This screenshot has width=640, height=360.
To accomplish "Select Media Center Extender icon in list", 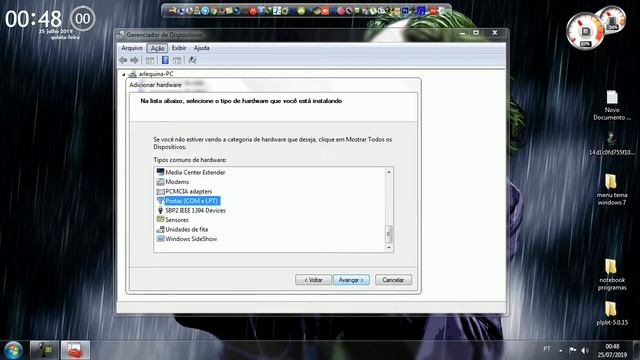I will pyautogui.click(x=160, y=172).
